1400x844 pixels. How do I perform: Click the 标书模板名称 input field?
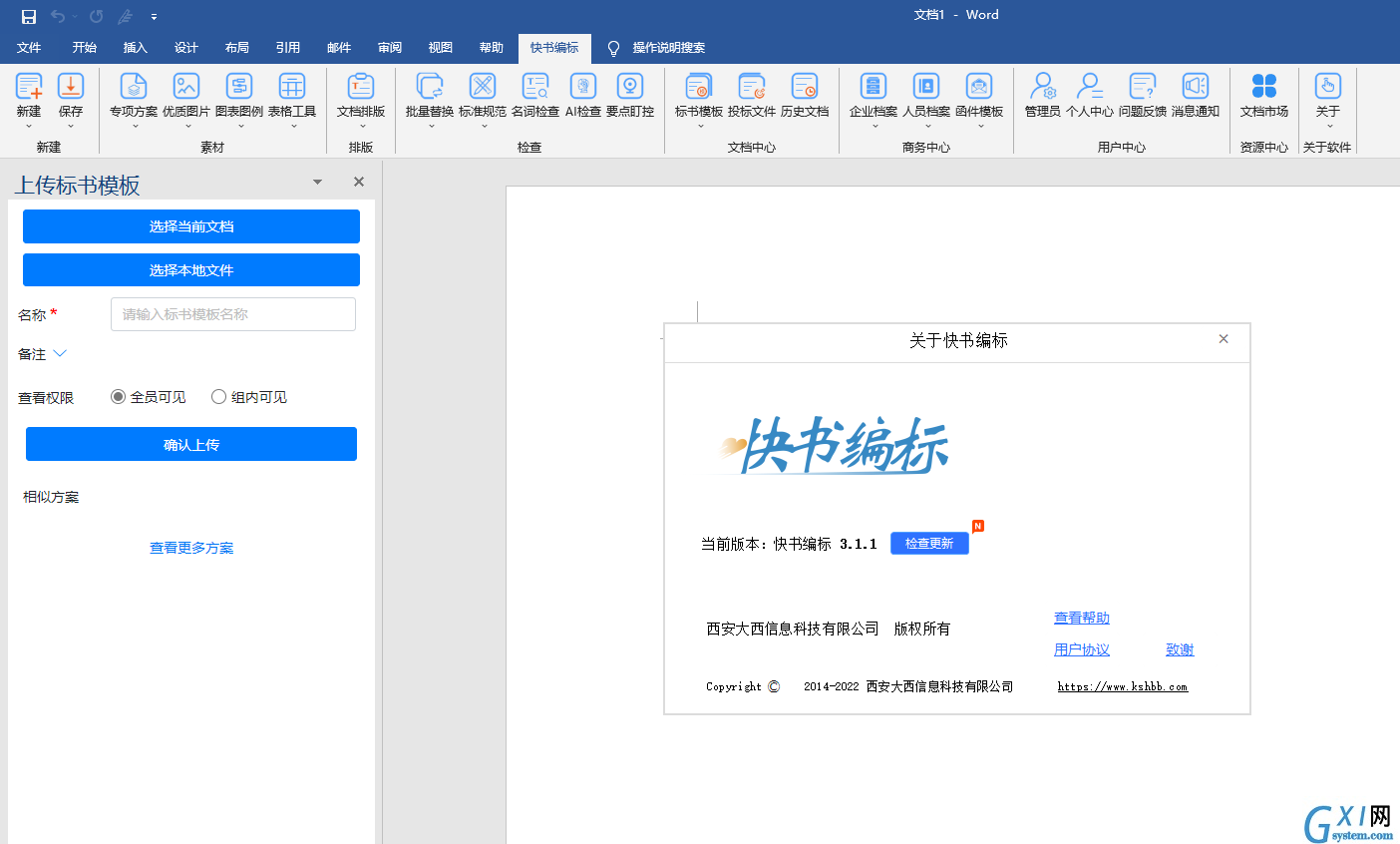(233, 314)
